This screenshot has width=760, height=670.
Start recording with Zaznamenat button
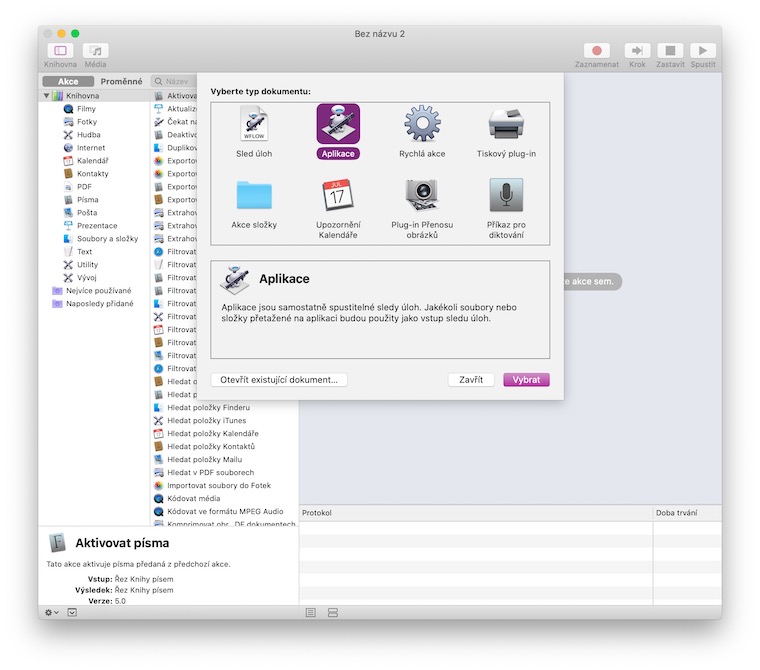click(597, 50)
